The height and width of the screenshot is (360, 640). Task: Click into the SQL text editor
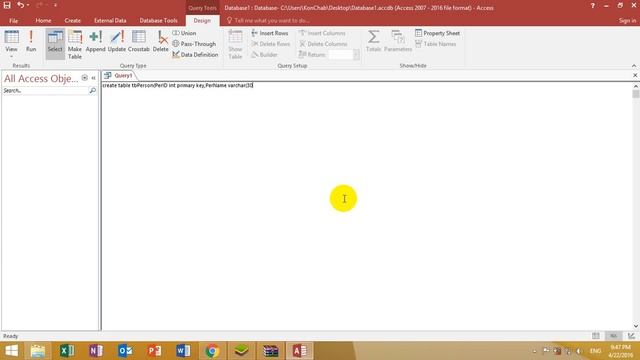(367, 206)
